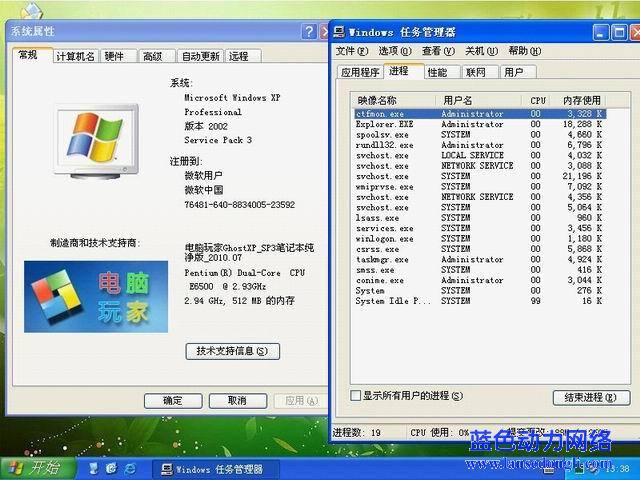
Task: Click the Show Desktop quick launch icon
Action: pyautogui.click(x=94, y=469)
